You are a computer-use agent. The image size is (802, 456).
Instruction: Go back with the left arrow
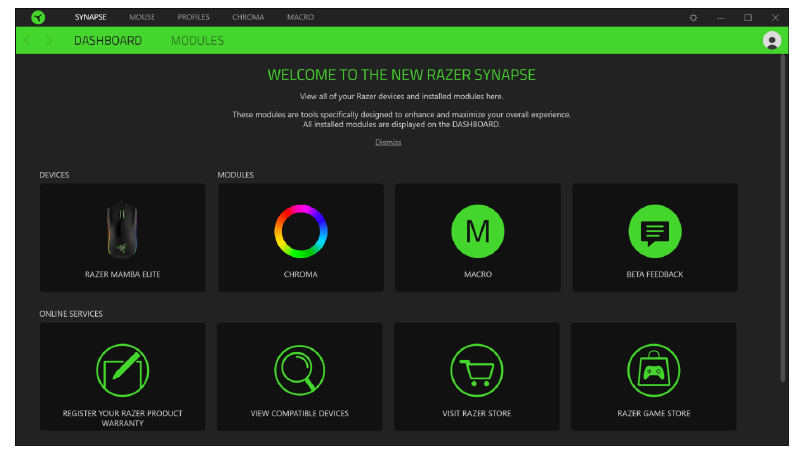pyautogui.click(x=28, y=40)
